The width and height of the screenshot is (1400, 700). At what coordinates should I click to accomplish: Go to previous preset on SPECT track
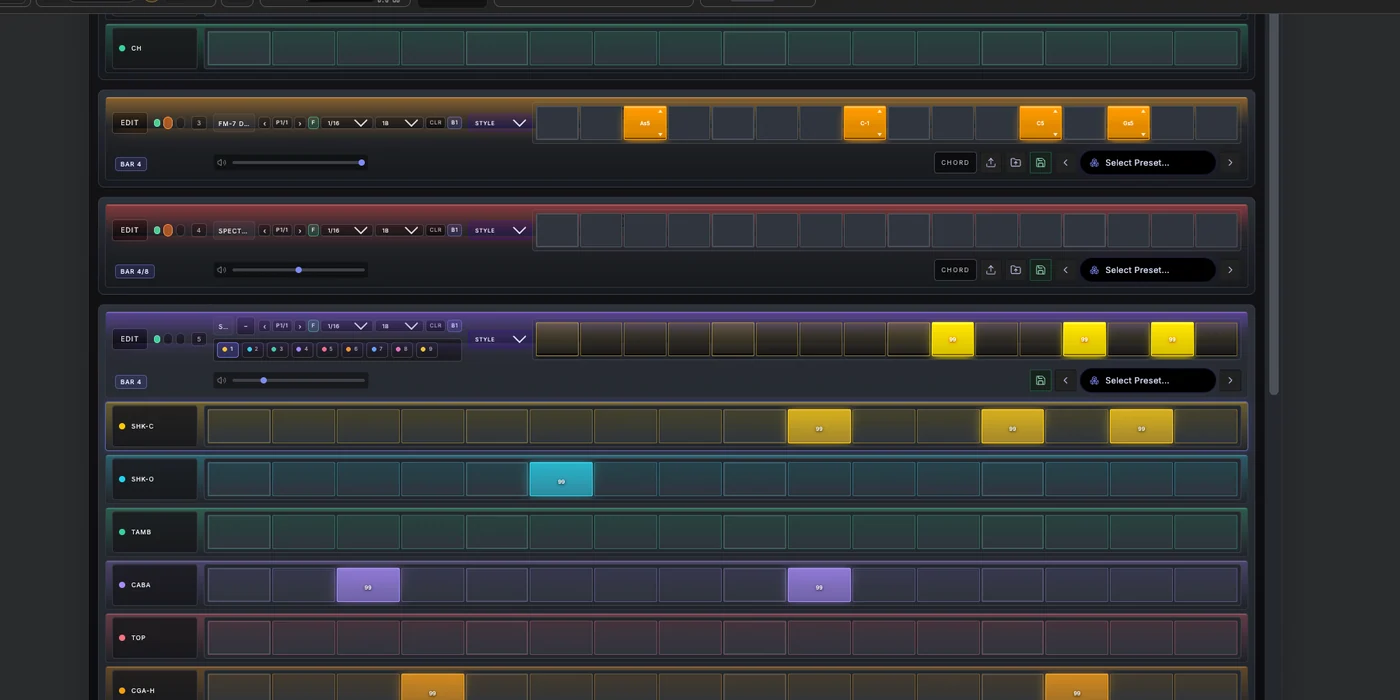point(1065,270)
